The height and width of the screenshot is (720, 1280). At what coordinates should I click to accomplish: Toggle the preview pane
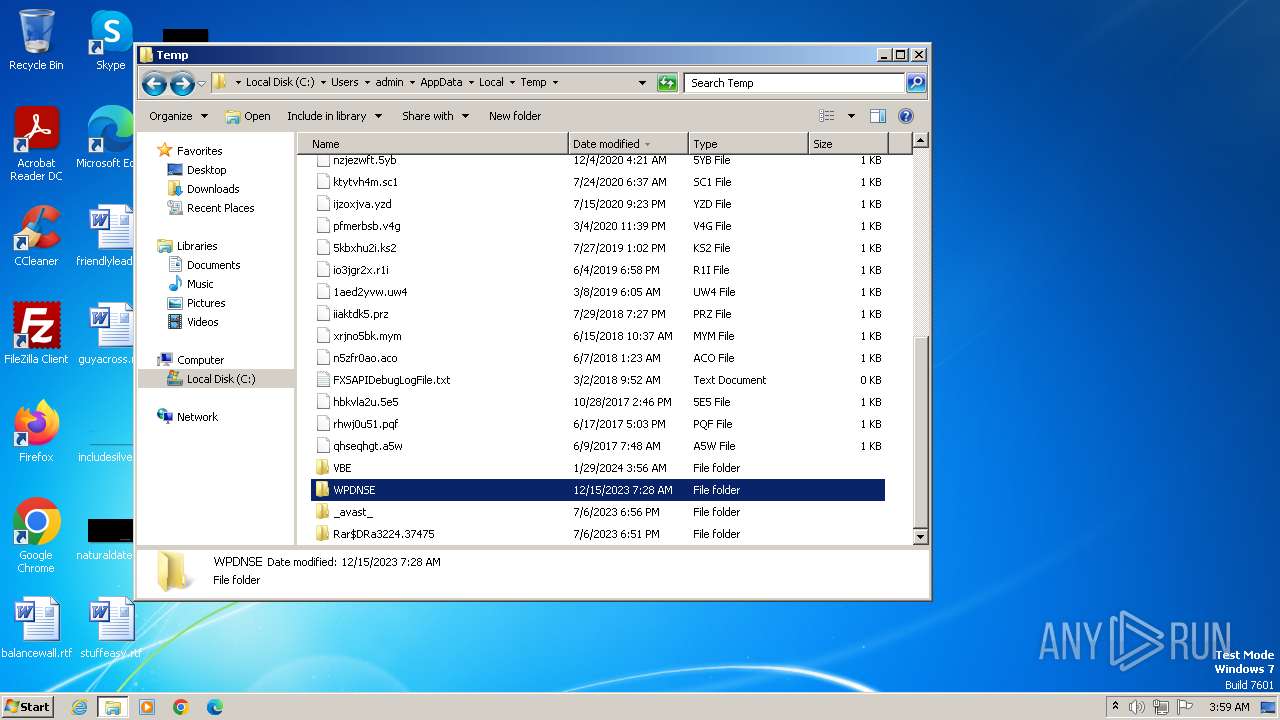(x=878, y=116)
